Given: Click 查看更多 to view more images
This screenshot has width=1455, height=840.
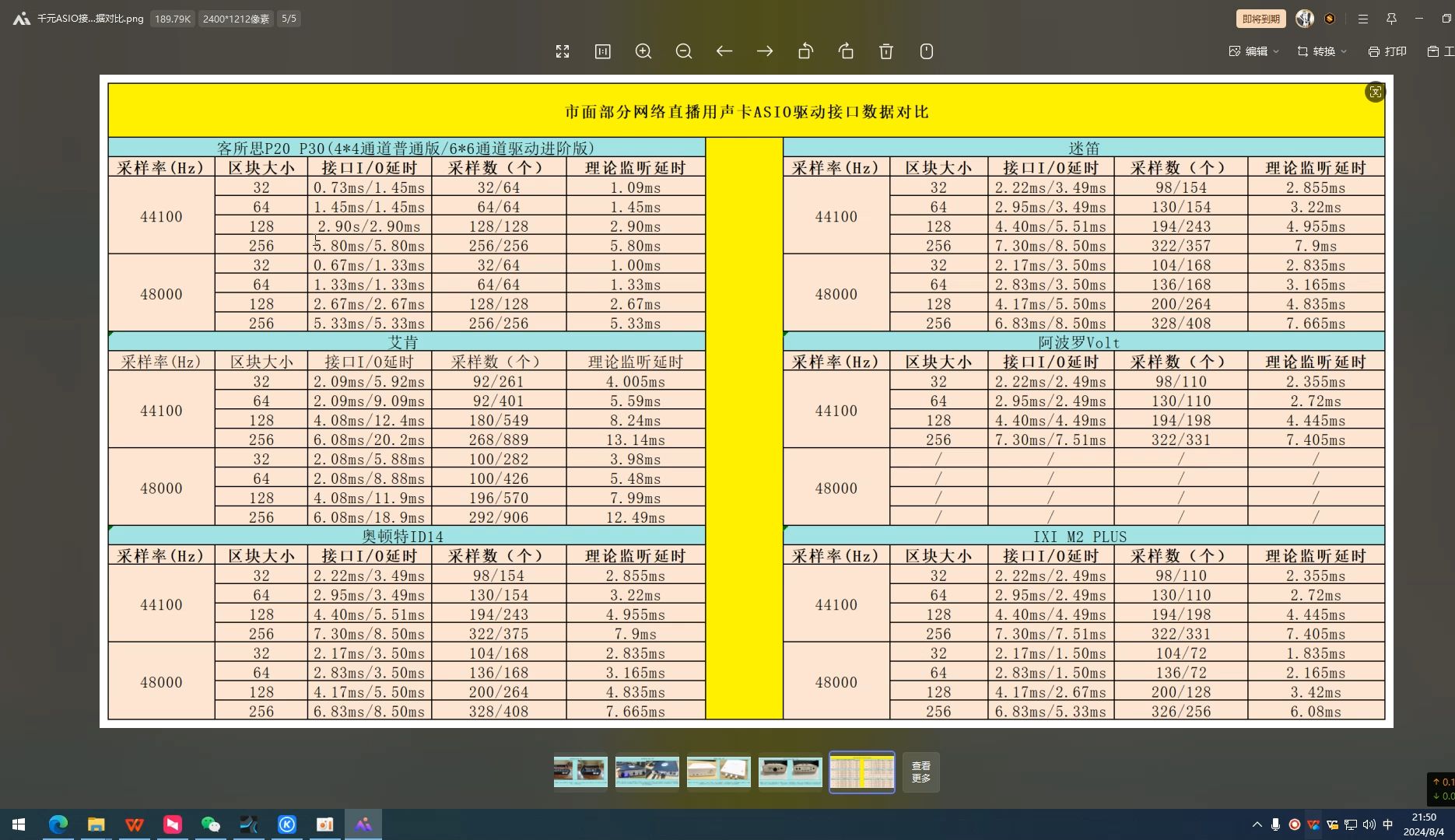Looking at the screenshot, I should (921, 772).
